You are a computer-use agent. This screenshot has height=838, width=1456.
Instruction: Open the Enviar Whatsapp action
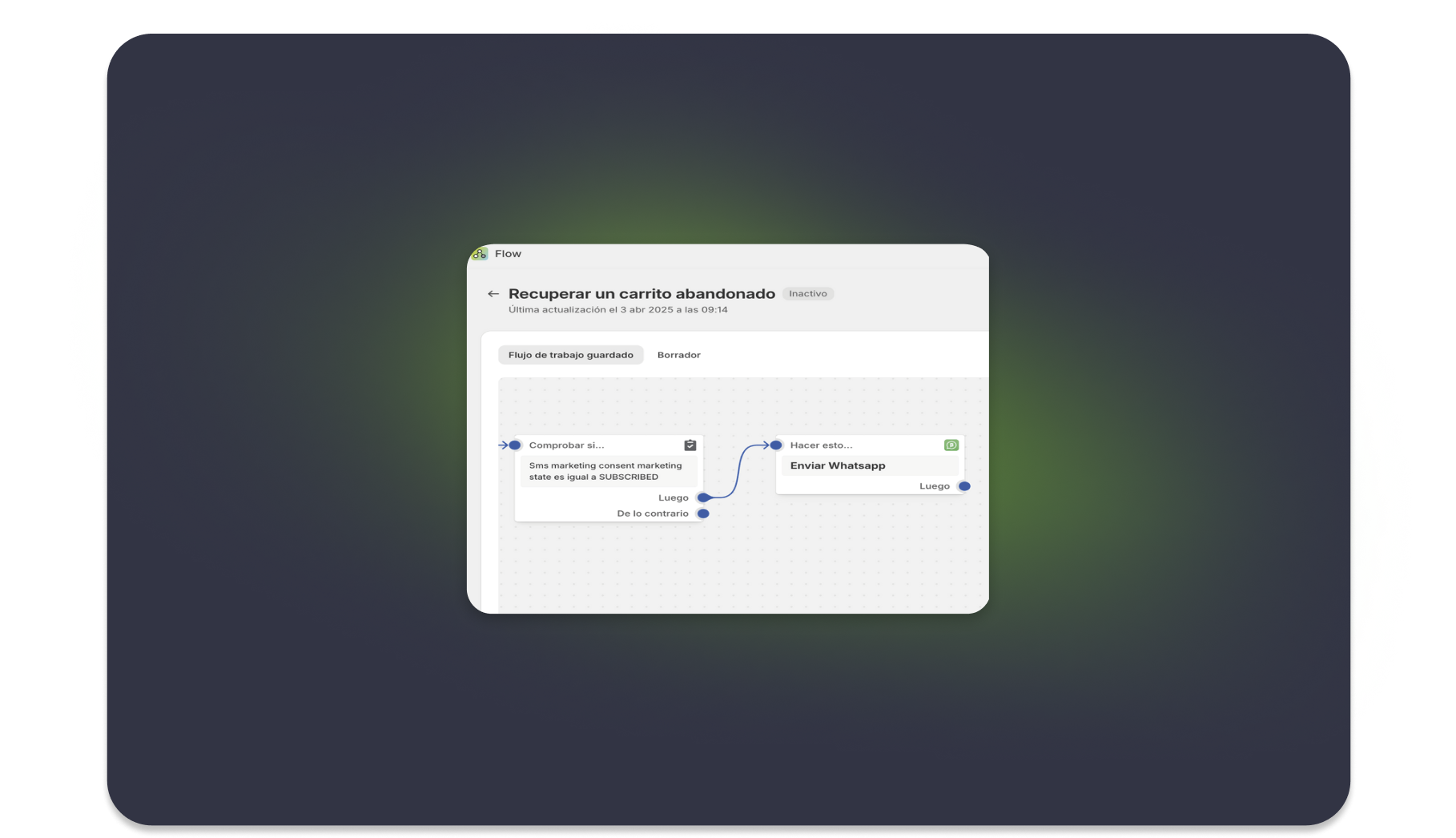[x=838, y=465]
